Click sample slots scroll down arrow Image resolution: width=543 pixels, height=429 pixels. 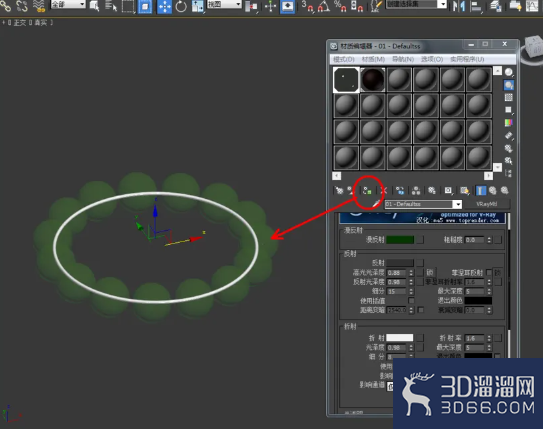click(x=497, y=167)
